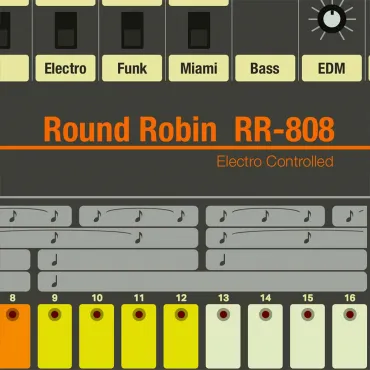Click the half-note bar above step 13
Viewport: 370px width, 370px height.
click(x=286, y=260)
